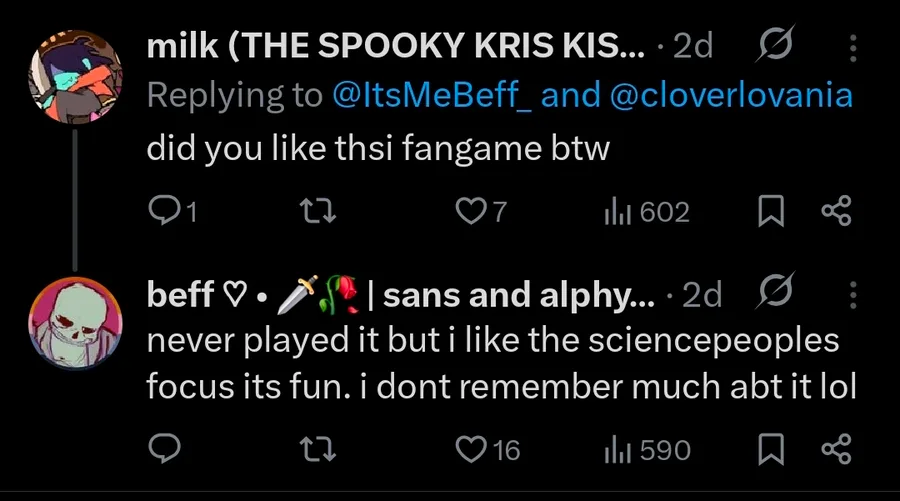Screen dimensions: 900x501
Task: Open more options for milk's tweet
Action: [852, 48]
